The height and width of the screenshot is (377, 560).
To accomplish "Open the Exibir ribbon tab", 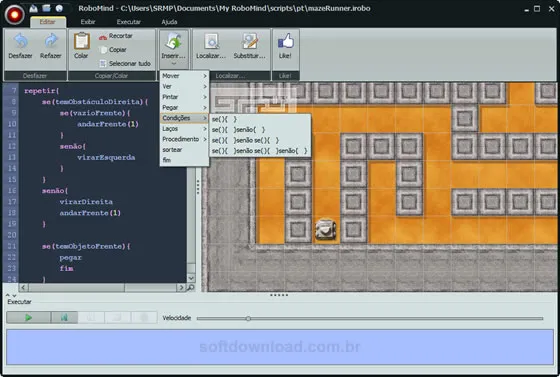I will pos(88,22).
